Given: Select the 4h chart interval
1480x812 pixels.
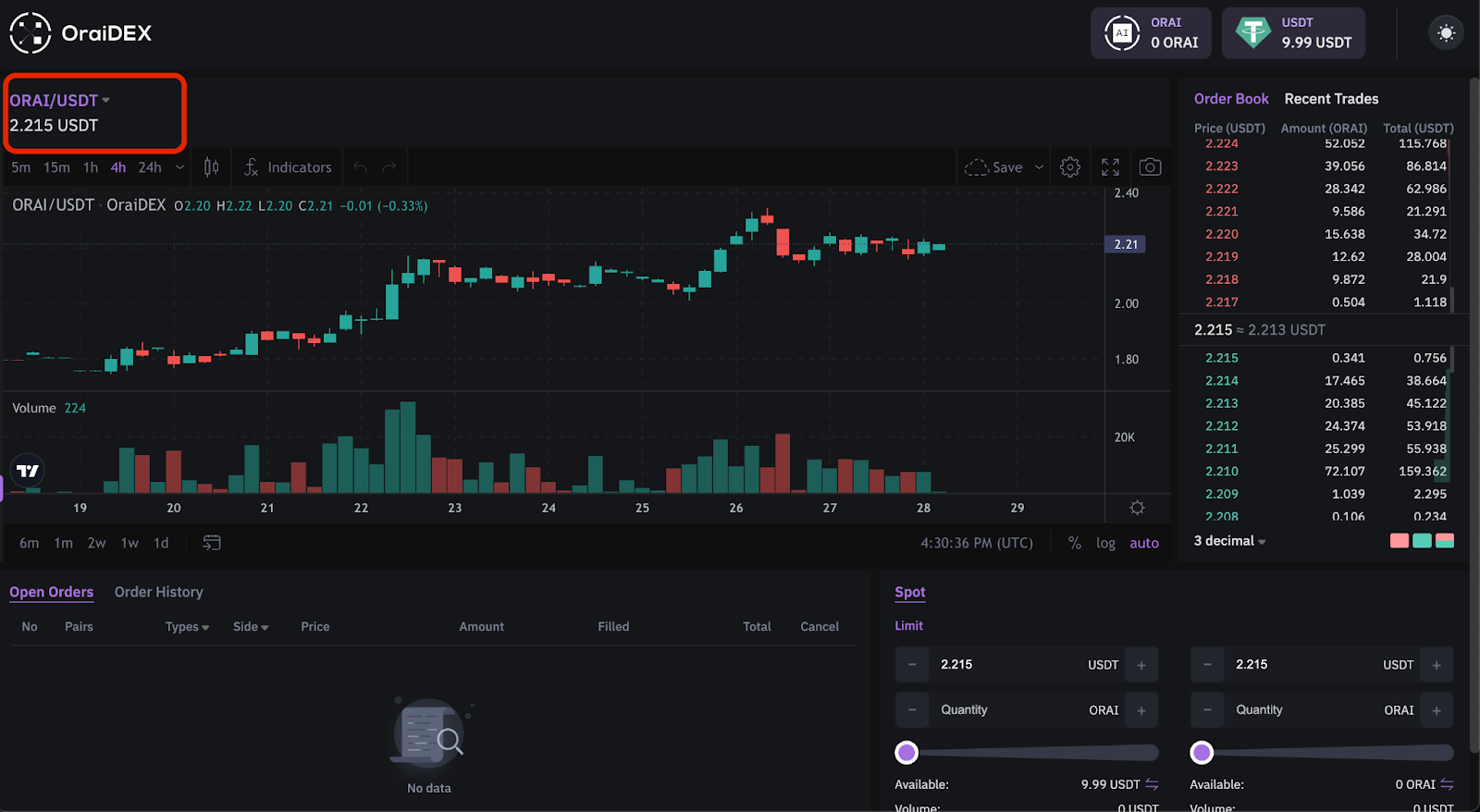Looking at the screenshot, I should pyautogui.click(x=118, y=167).
